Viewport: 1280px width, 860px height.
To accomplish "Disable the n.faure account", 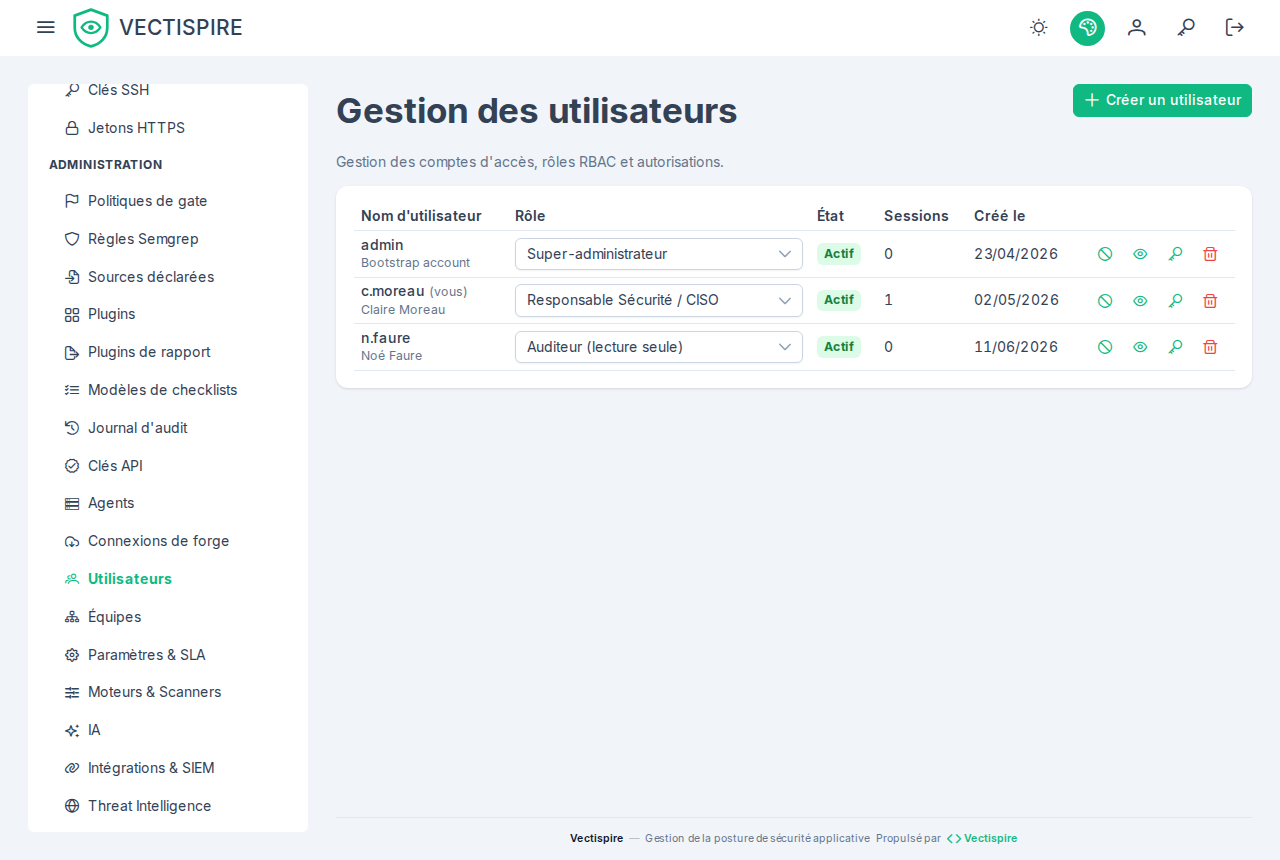I will (x=1105, y=347).
